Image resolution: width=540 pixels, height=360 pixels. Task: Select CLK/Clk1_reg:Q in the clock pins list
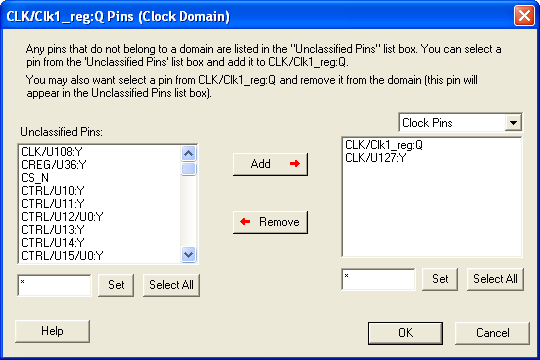coord(384,145)
